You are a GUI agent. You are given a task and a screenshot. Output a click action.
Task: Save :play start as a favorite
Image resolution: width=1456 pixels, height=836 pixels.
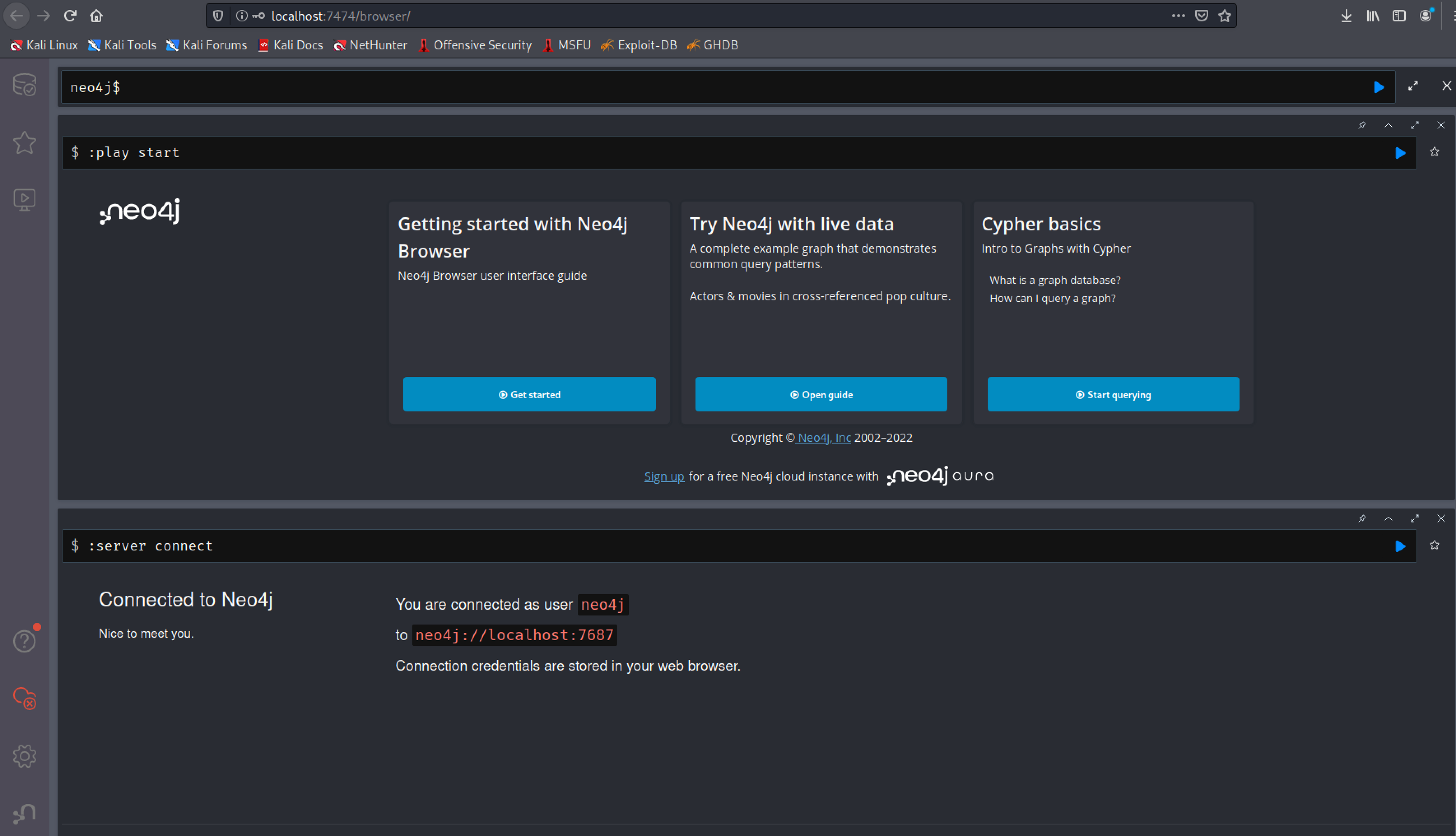pos(1435,151)
